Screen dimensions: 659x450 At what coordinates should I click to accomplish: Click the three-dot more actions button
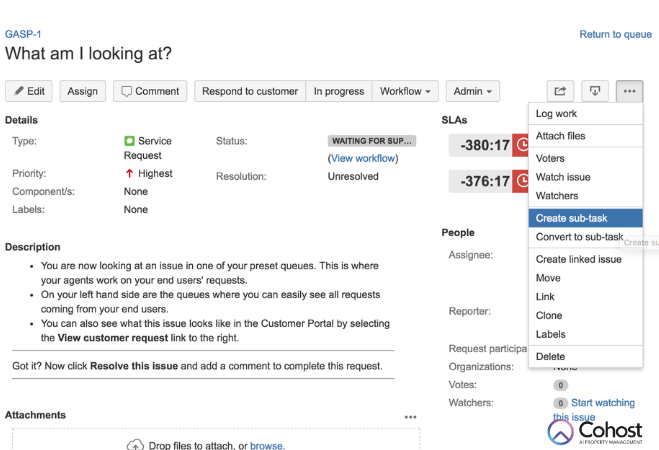(x=629, y=91)
